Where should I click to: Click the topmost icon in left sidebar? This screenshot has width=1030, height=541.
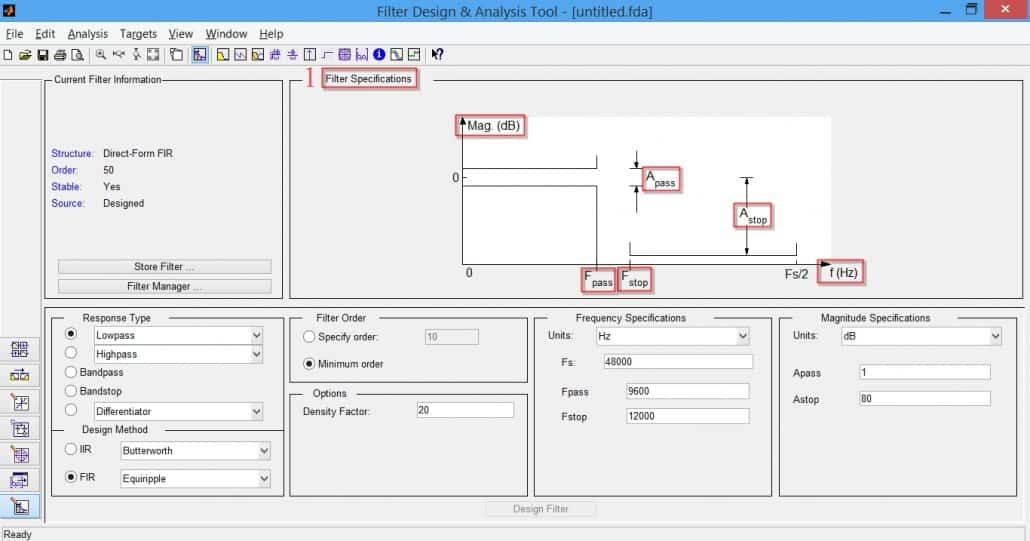click(x=19, y=350)
